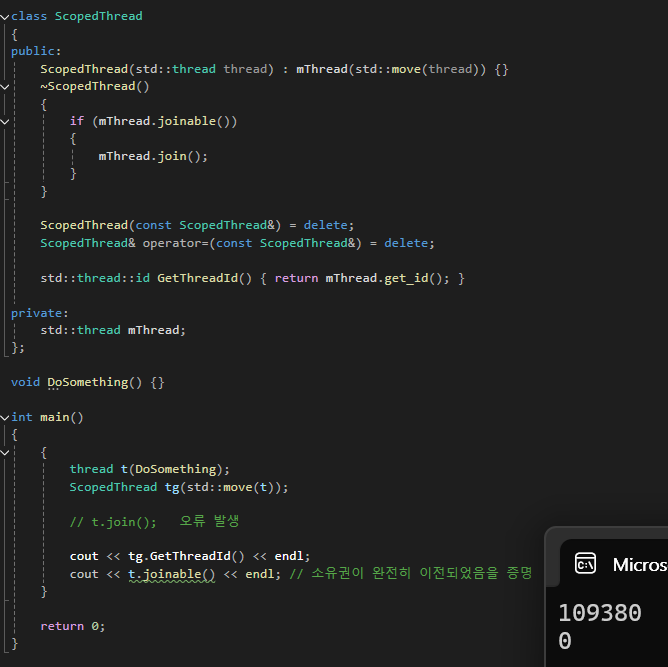Collapse the ~ScopedThread destructor block
Image resolution: width=668 pixels, height=667 pixels.
5,87
